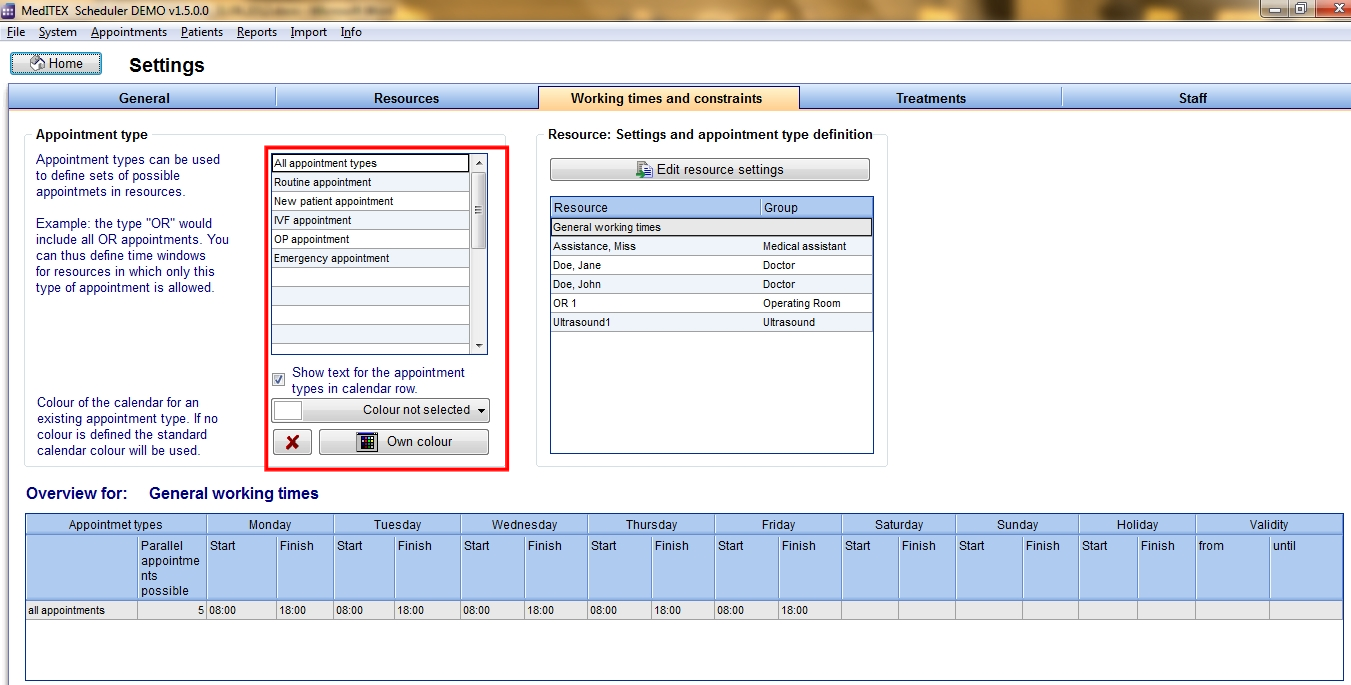The image size is (1351, 685).
Task: Select the 'Ultrasound1' resource row
Action: click(711, 322)
